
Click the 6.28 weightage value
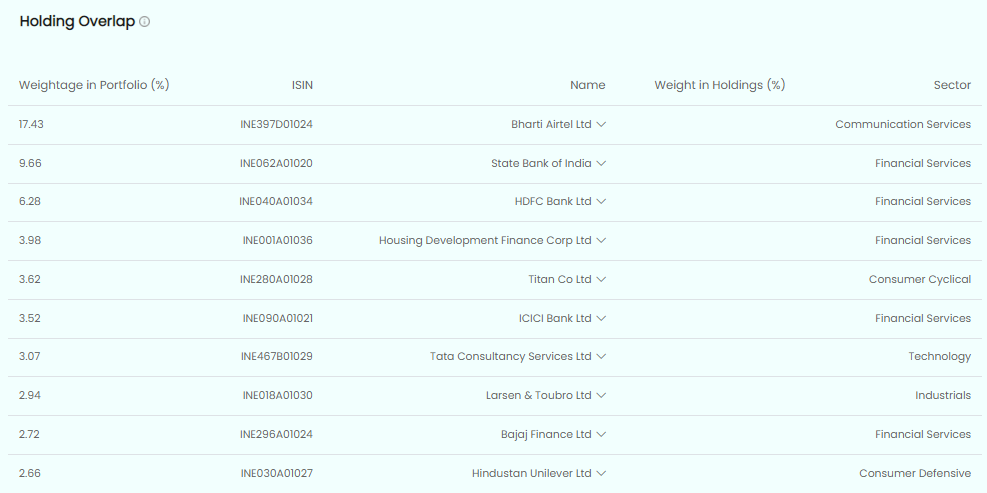point(30,201)
